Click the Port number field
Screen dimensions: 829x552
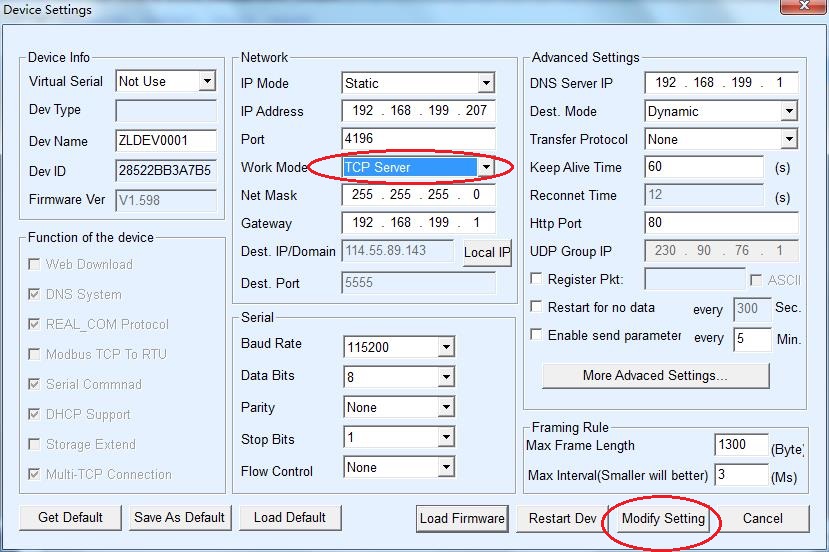click(x=418, y=139)
